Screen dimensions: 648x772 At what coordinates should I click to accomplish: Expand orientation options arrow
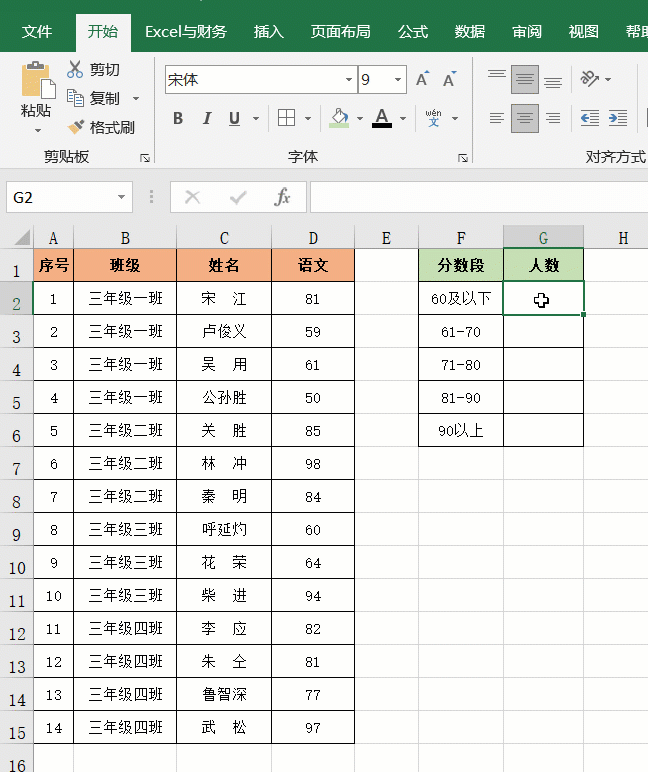point(608,79)
